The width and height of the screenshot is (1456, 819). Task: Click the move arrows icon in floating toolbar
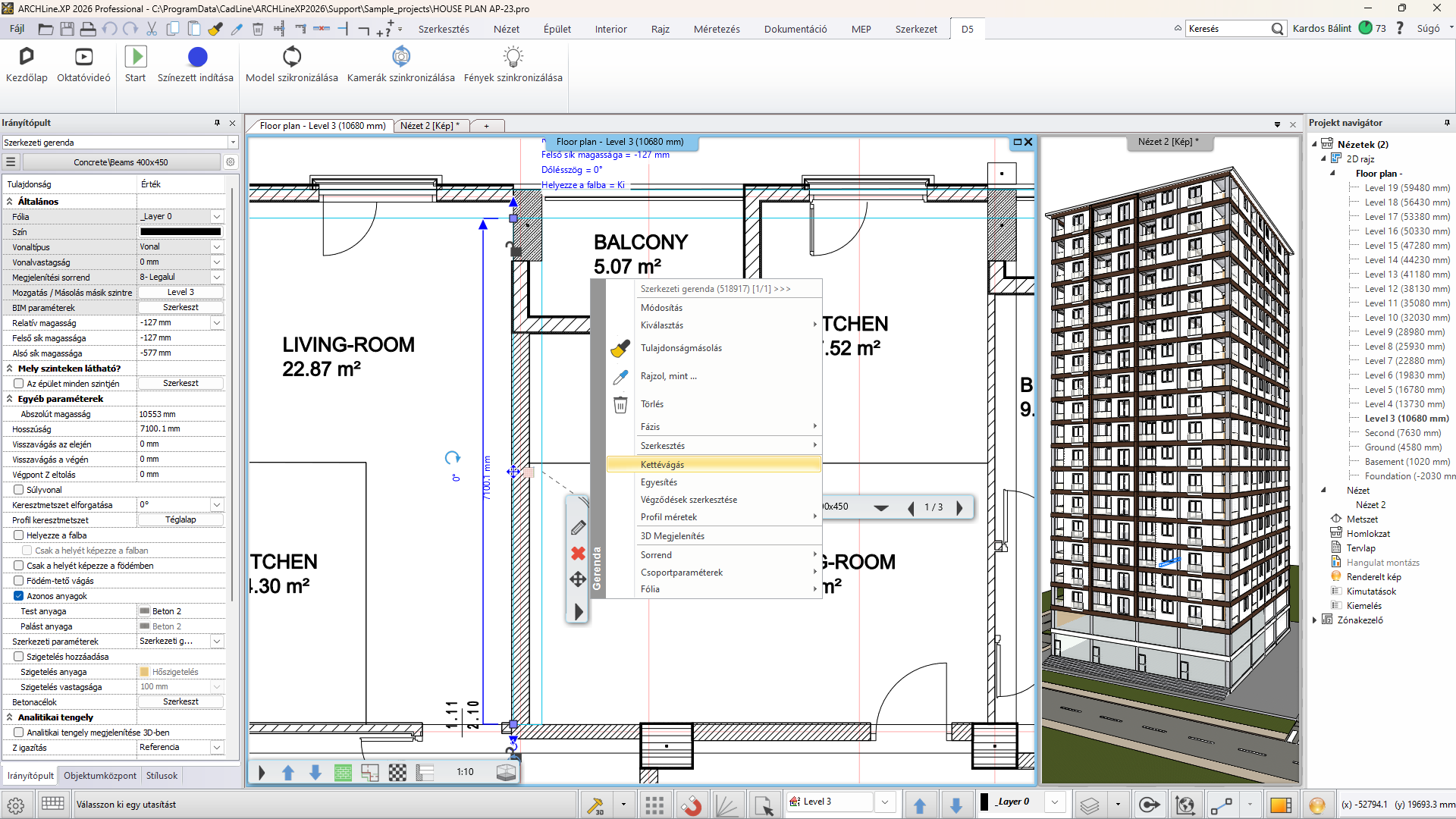click(578, 579)
